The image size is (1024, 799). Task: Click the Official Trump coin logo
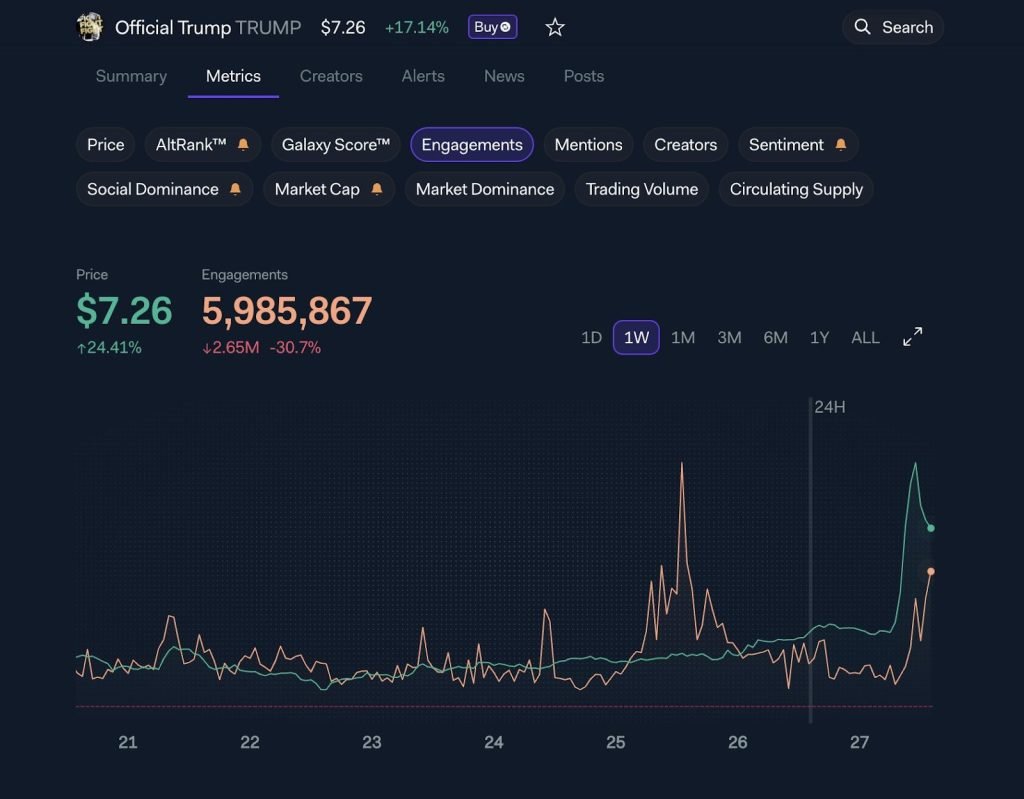point(89,27)
